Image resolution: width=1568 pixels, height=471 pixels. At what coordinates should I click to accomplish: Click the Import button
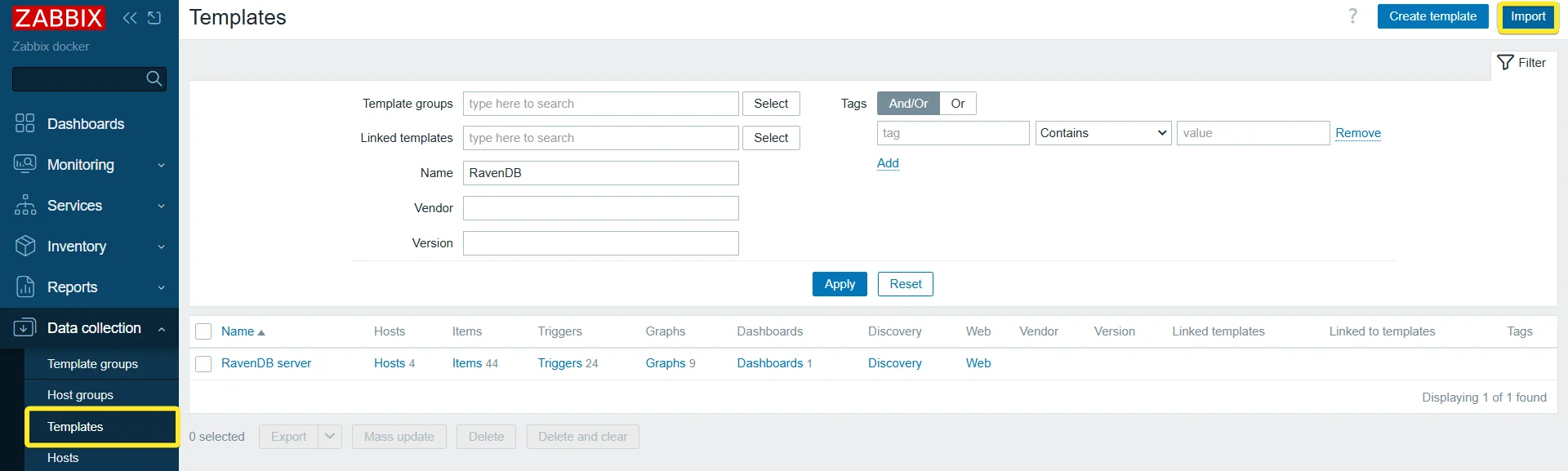click(1528, 16)
